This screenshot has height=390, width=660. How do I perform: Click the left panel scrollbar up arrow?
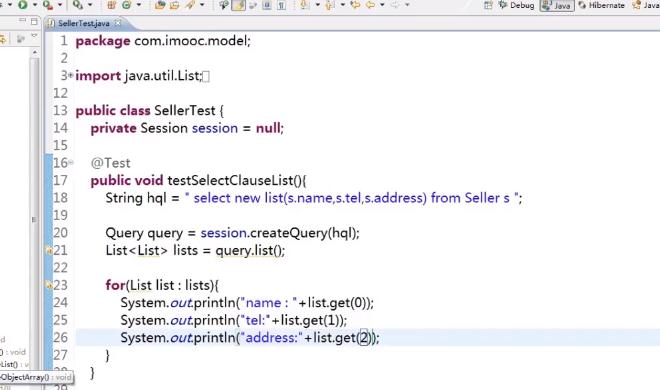35,52
